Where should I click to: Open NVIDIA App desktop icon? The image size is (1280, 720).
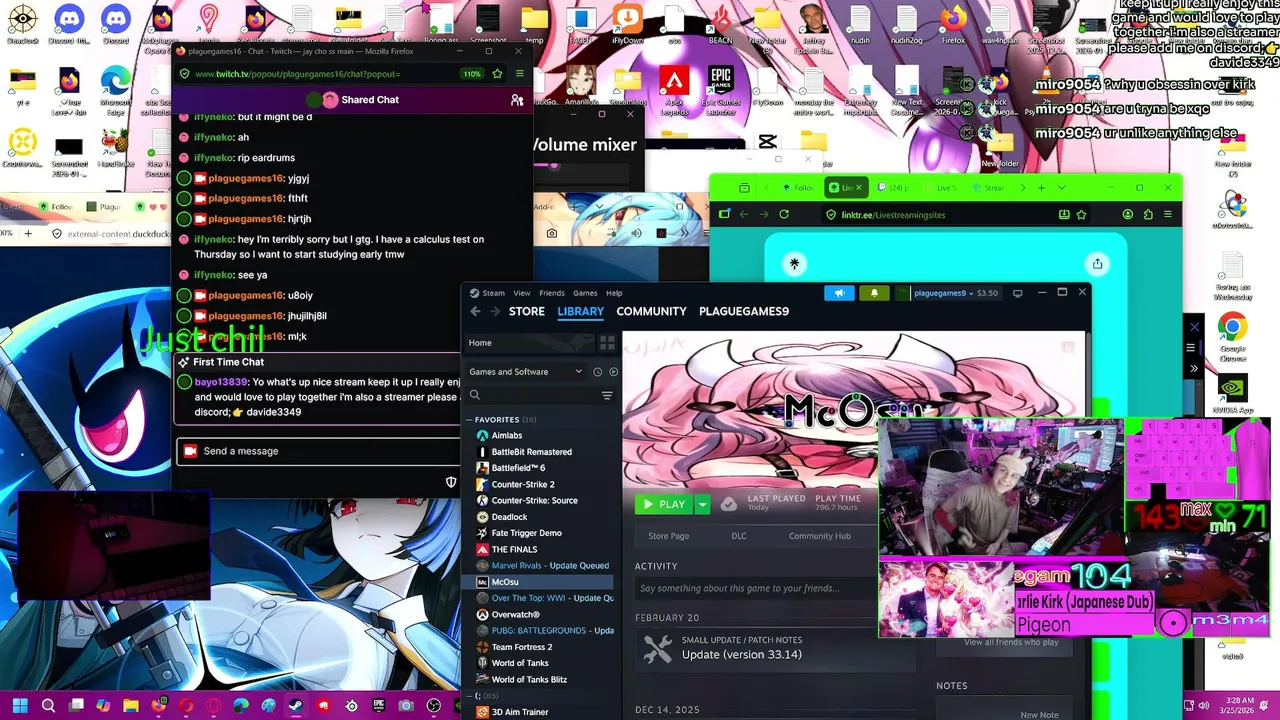(x=1232, y=393)
